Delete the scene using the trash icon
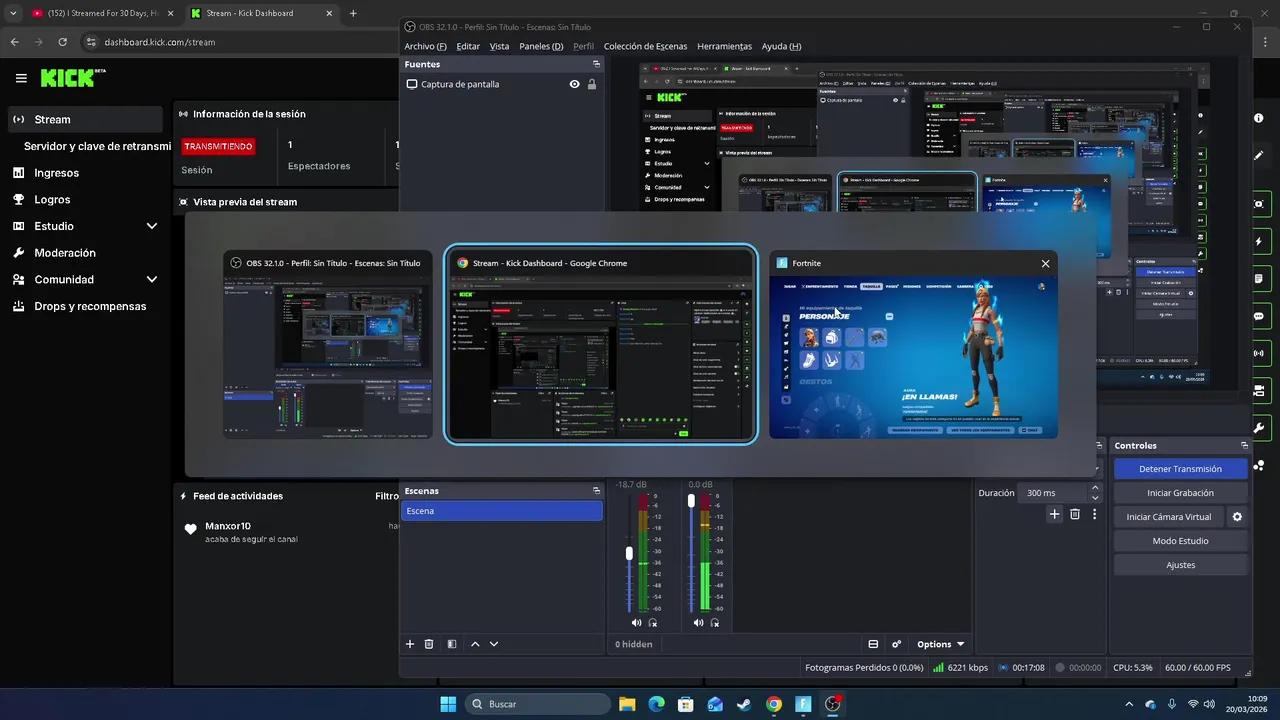This screenshot has width=1280, height=720. 429,644
